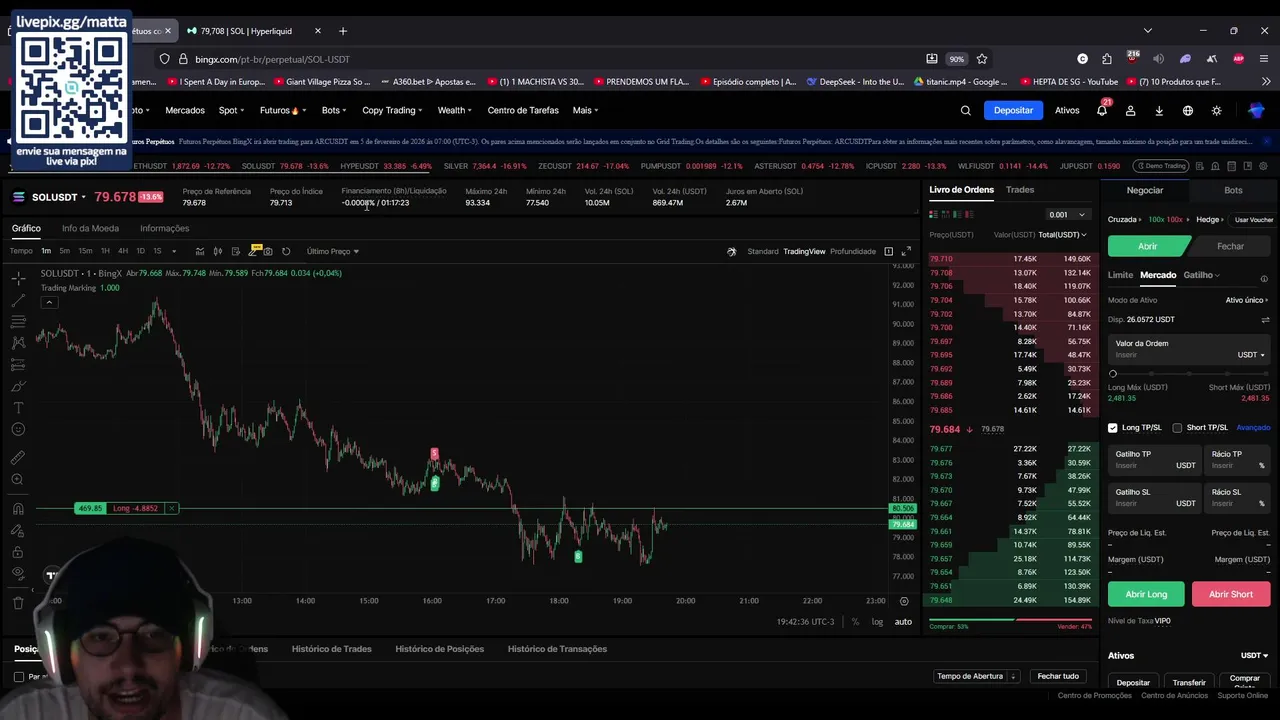Open the Info da Moeda tab
Viewport: 1280px width, 720px height.
click(90, 228)
